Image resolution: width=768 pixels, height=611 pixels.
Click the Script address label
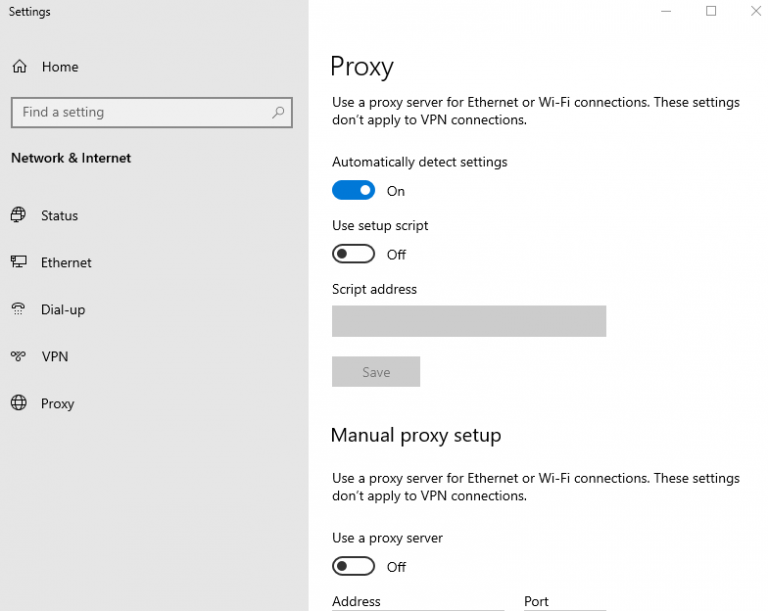(x=374, y=290)
